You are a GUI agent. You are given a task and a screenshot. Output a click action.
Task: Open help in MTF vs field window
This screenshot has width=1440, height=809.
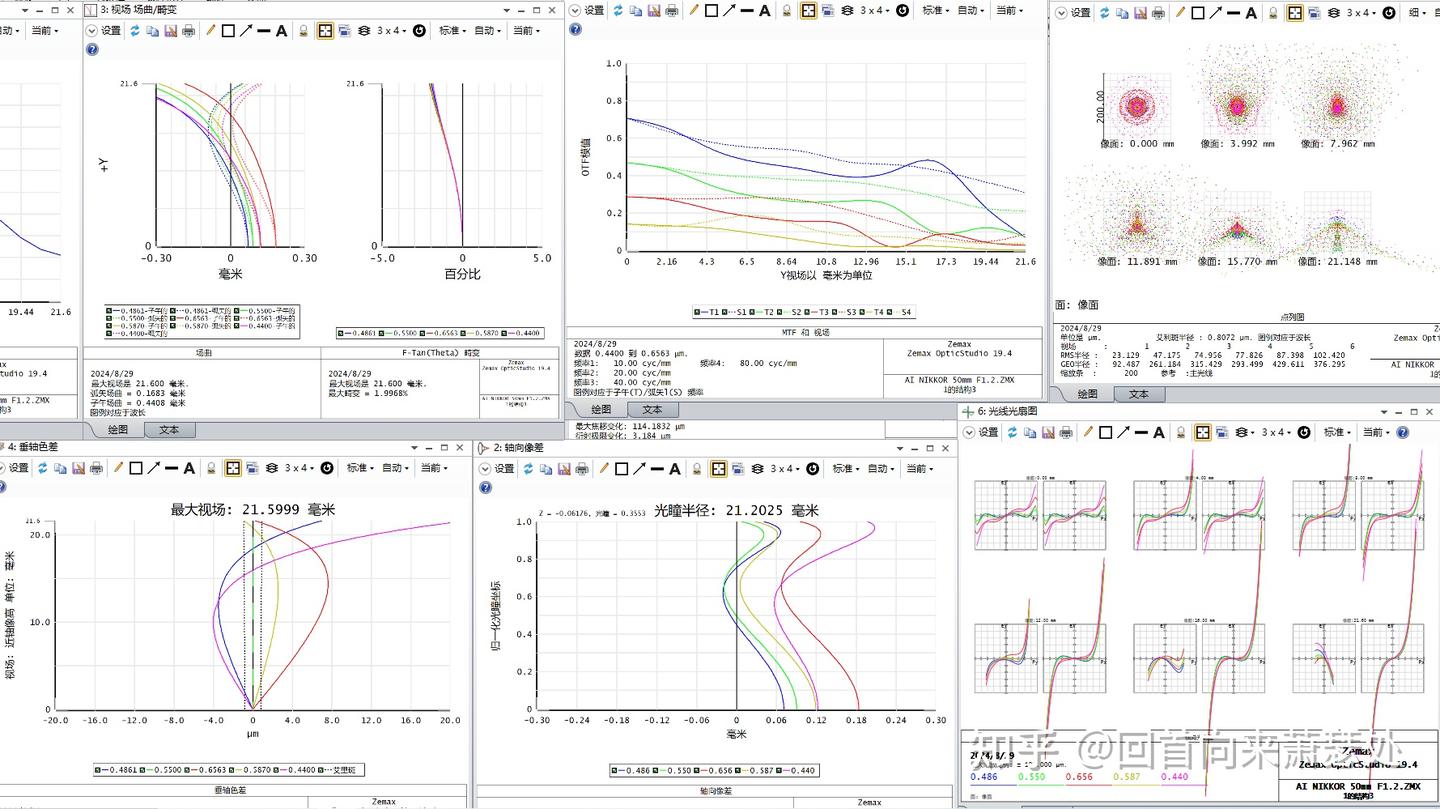(576, 29)
